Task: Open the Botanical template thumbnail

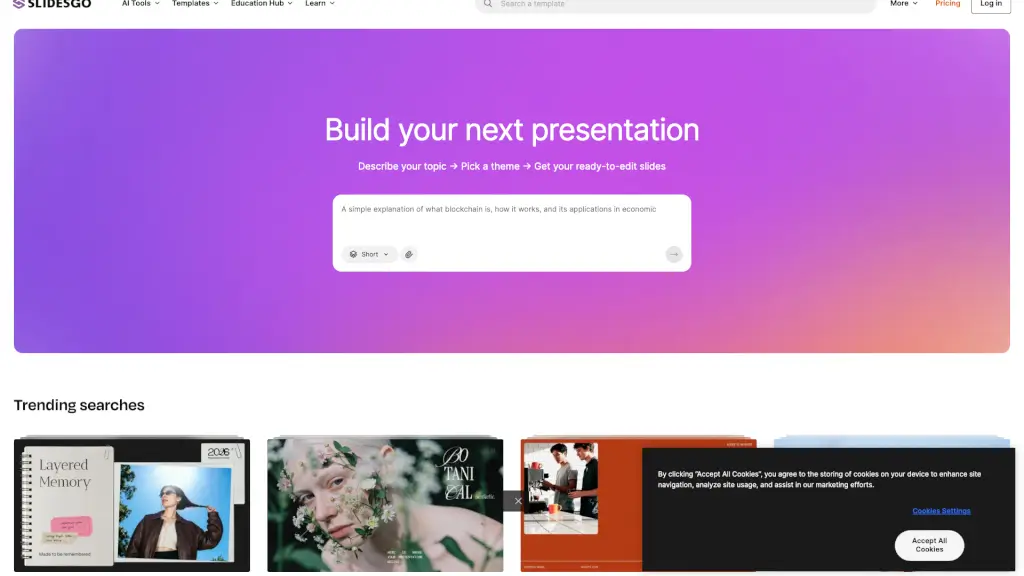Action: click(385, 504)
